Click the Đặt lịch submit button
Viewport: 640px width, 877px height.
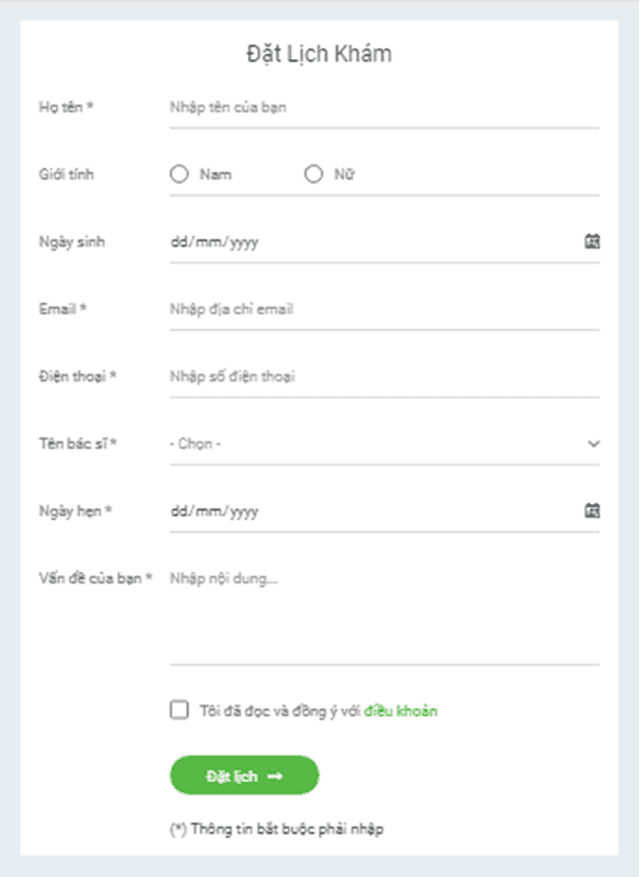click(x=244, y=775)
